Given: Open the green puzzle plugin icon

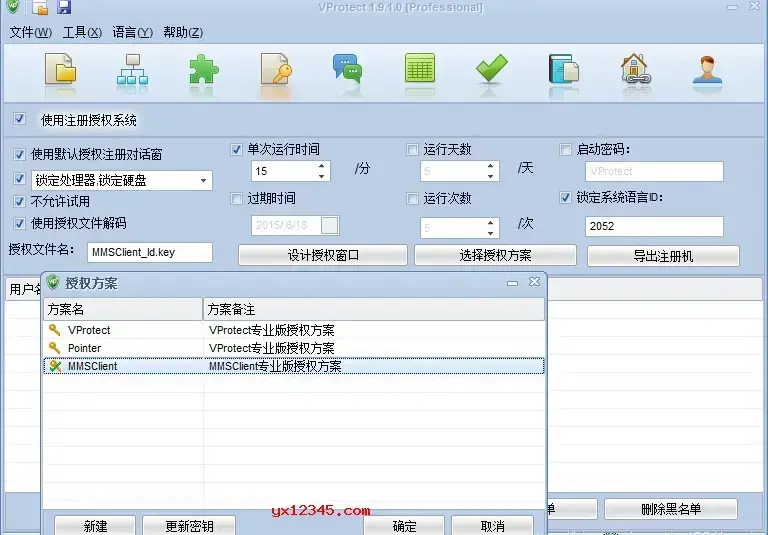Looking at the screenshot, I should coord(204,69).
